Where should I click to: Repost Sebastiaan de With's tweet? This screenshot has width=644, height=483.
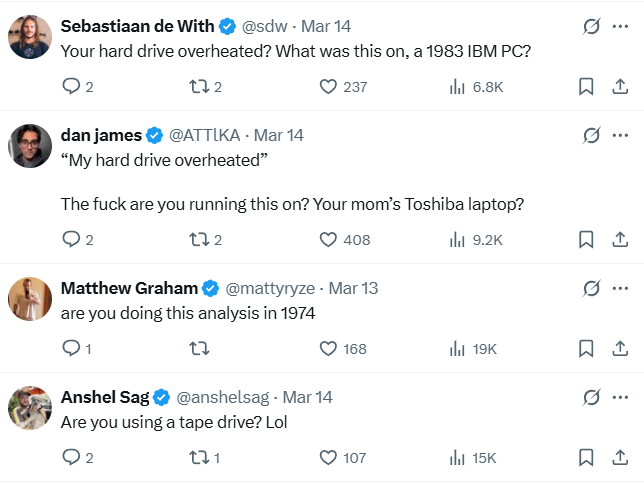(x=199, y=87)
